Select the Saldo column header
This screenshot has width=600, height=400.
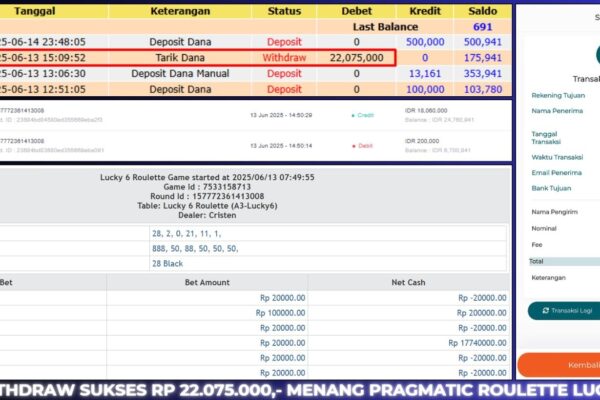point(483,11)
